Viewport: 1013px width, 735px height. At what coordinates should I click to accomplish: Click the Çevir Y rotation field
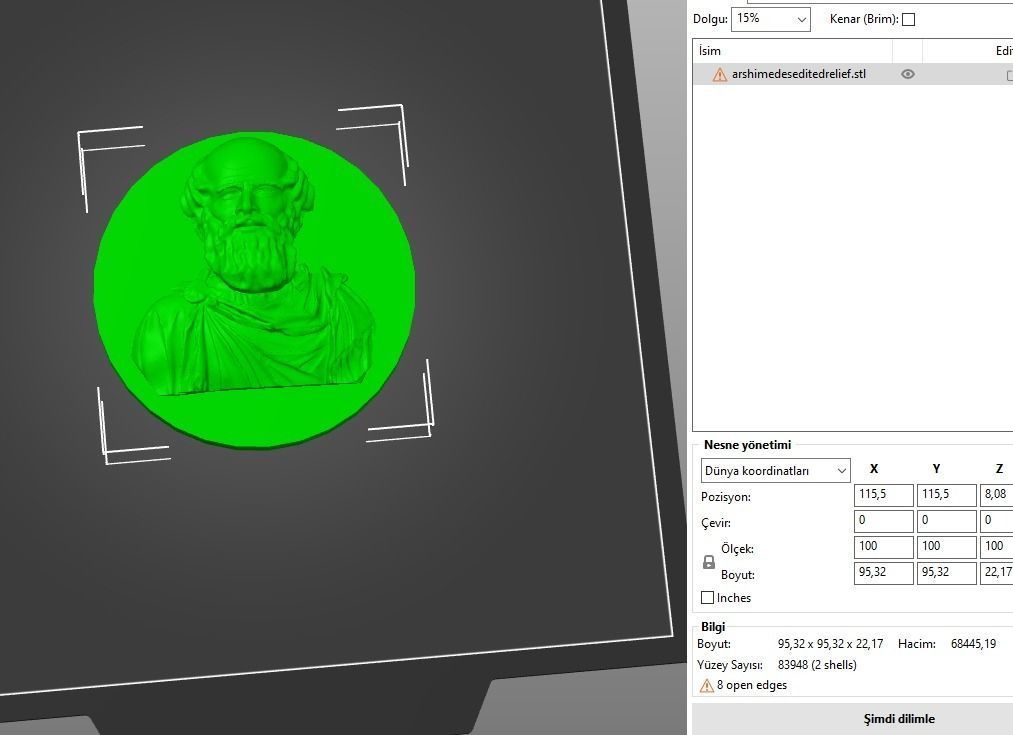(946, 521)
